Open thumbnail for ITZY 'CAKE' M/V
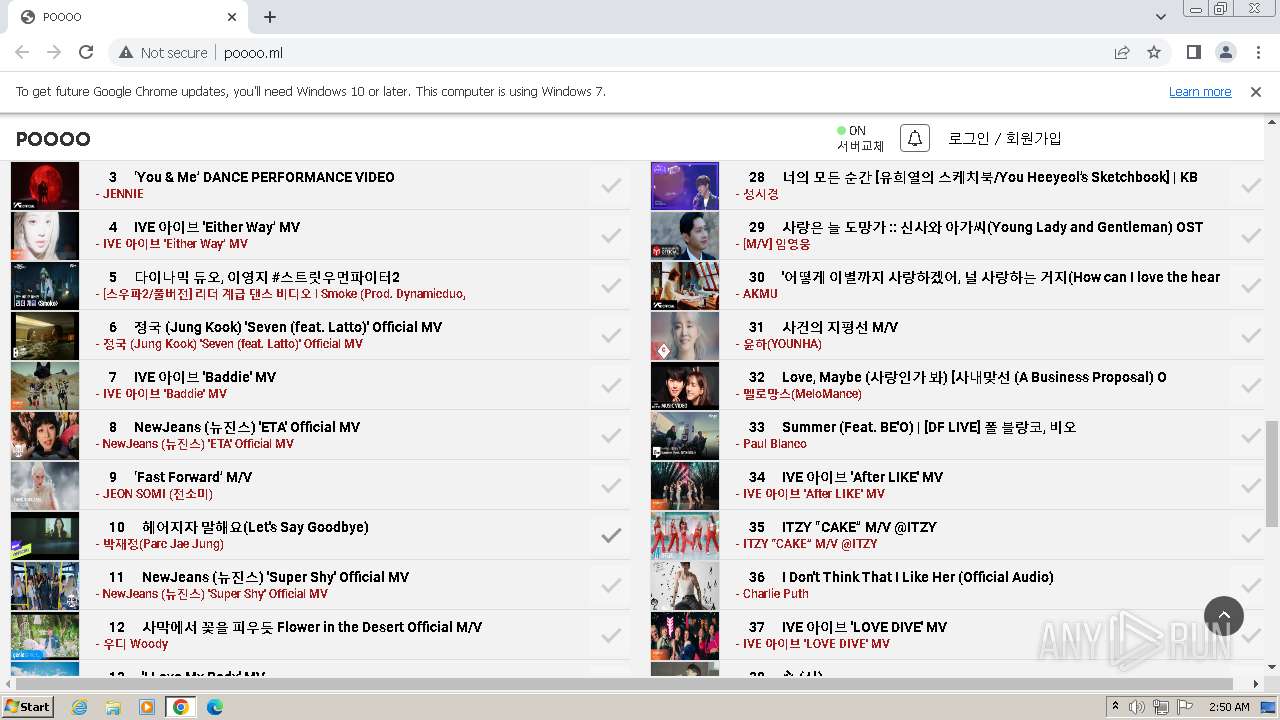 (x=685, y=536)
